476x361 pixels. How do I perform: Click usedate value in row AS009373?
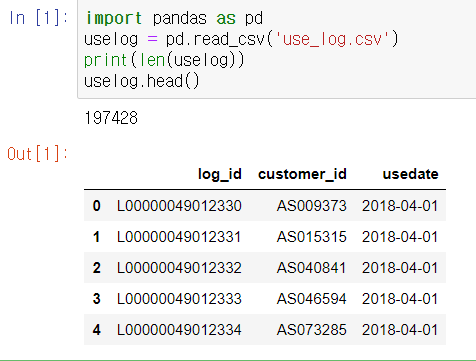pyautogui.click(x=400, y=206)
